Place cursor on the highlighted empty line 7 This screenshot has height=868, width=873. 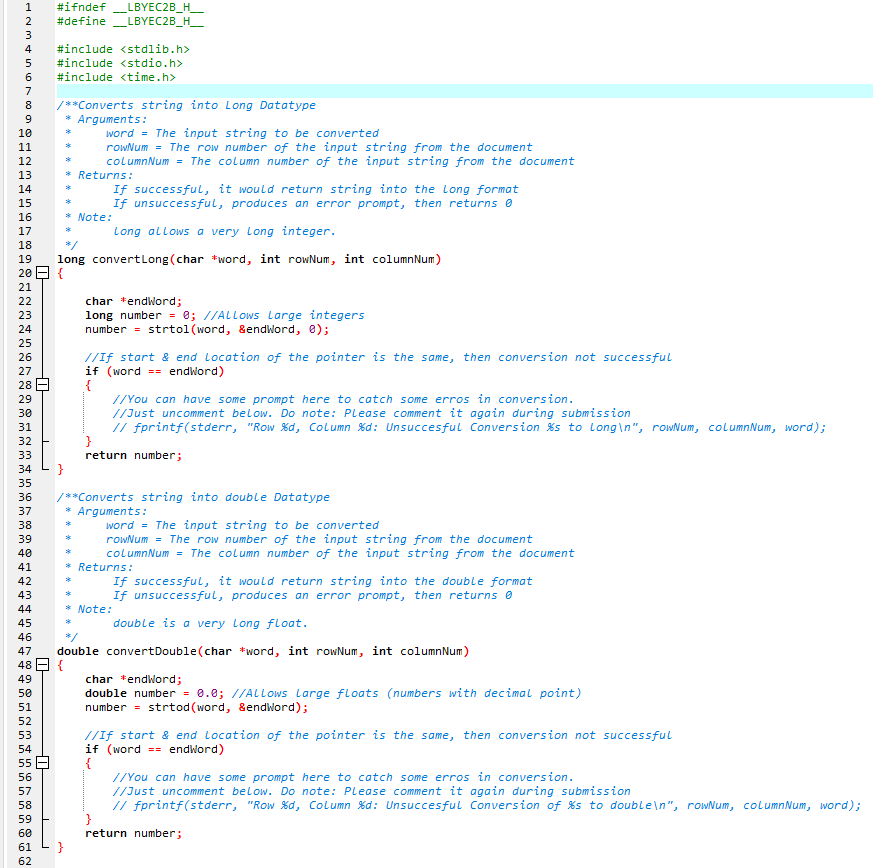(464, 91)
